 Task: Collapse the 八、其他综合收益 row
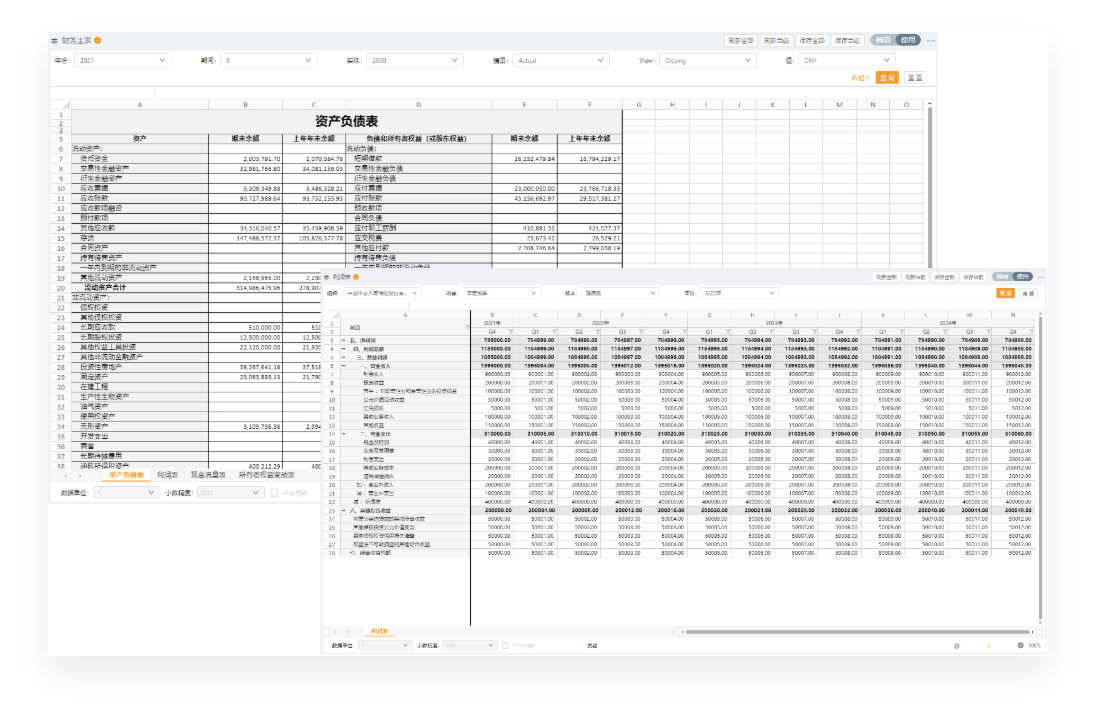click(x=343, y=510)
